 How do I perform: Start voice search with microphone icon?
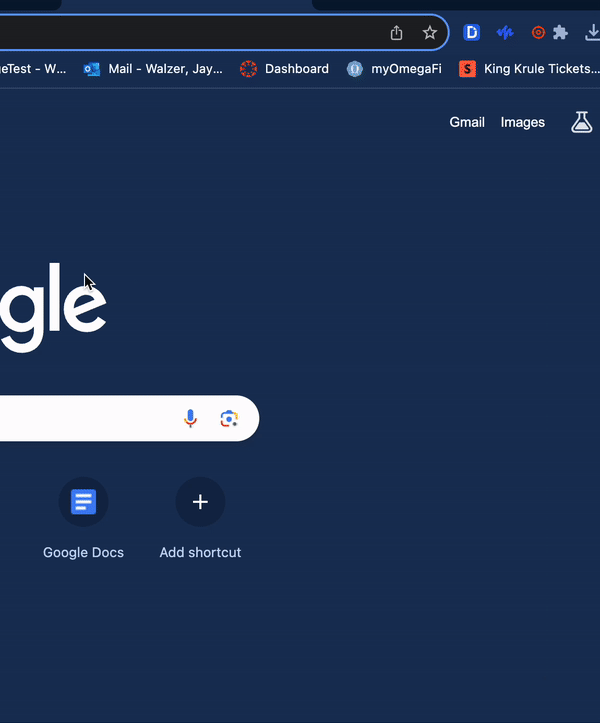click(x=191, y=418)
